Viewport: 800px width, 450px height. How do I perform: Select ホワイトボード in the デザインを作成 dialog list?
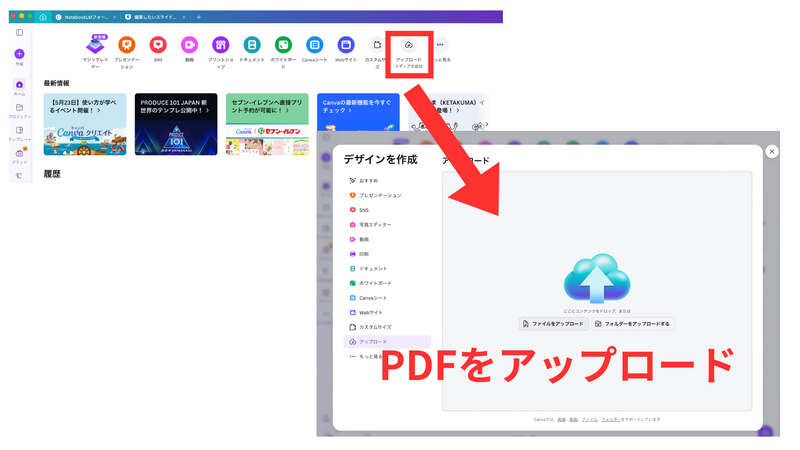[387, 283]
